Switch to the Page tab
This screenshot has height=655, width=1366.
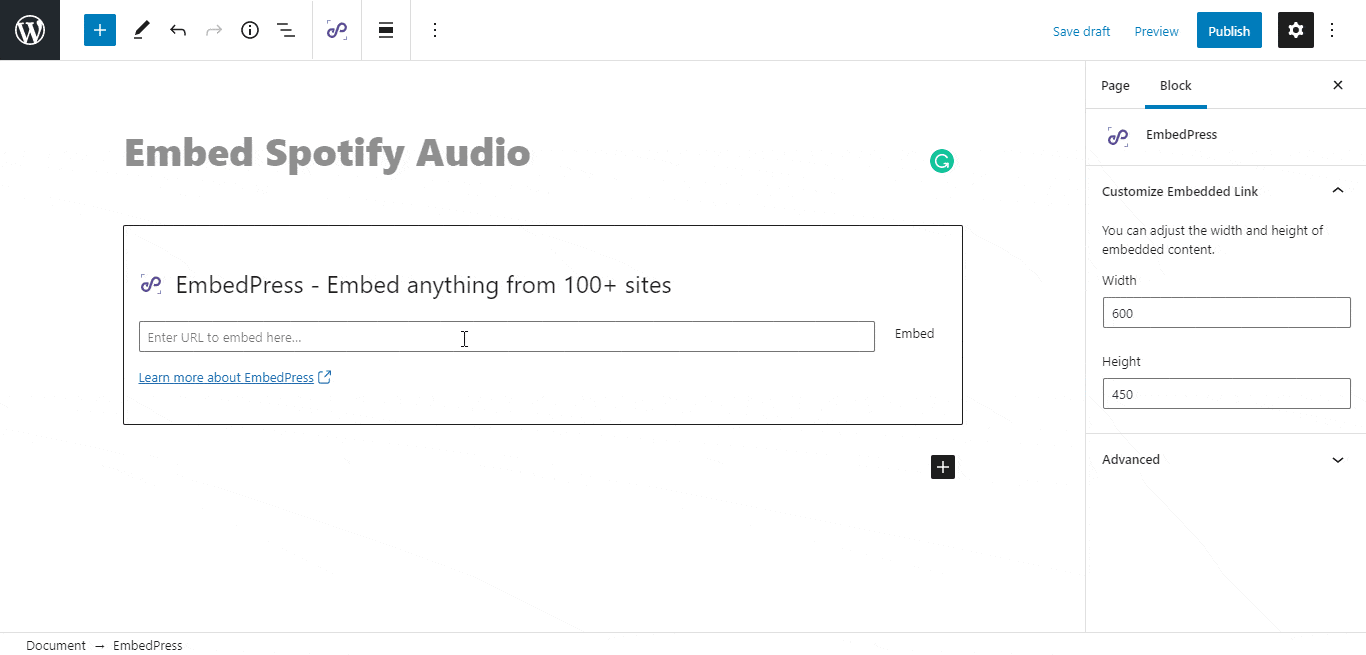click(x=1115, y=85)
